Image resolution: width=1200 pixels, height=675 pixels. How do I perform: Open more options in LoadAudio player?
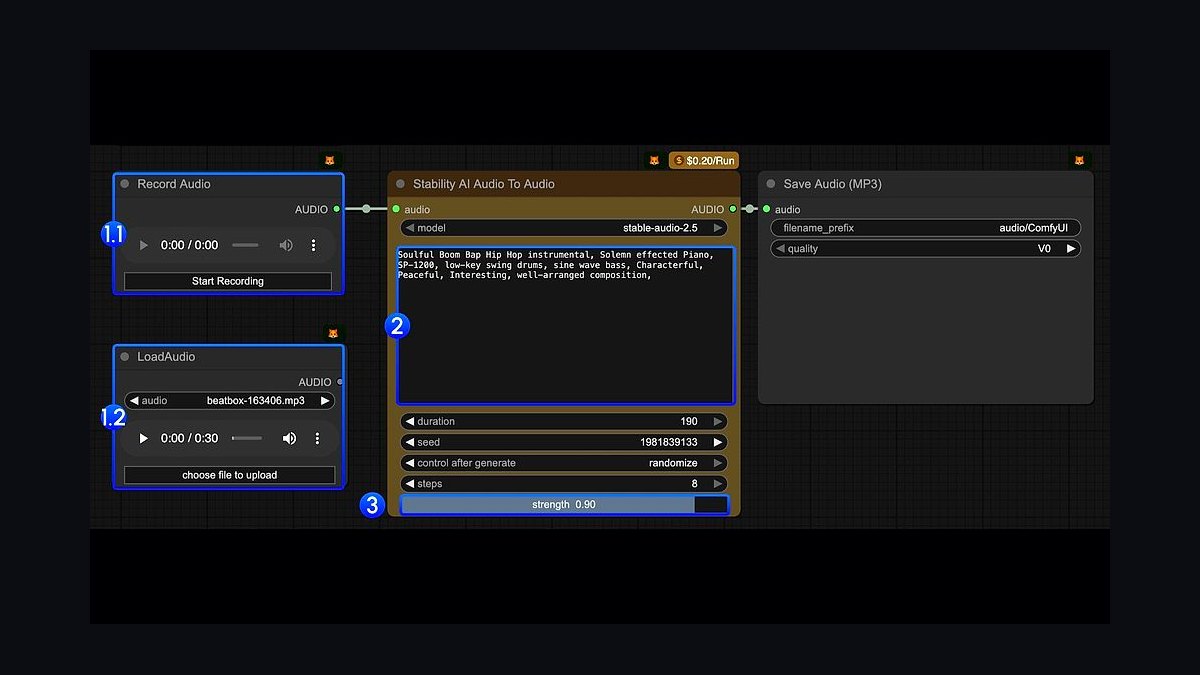[x=317, y=438]
